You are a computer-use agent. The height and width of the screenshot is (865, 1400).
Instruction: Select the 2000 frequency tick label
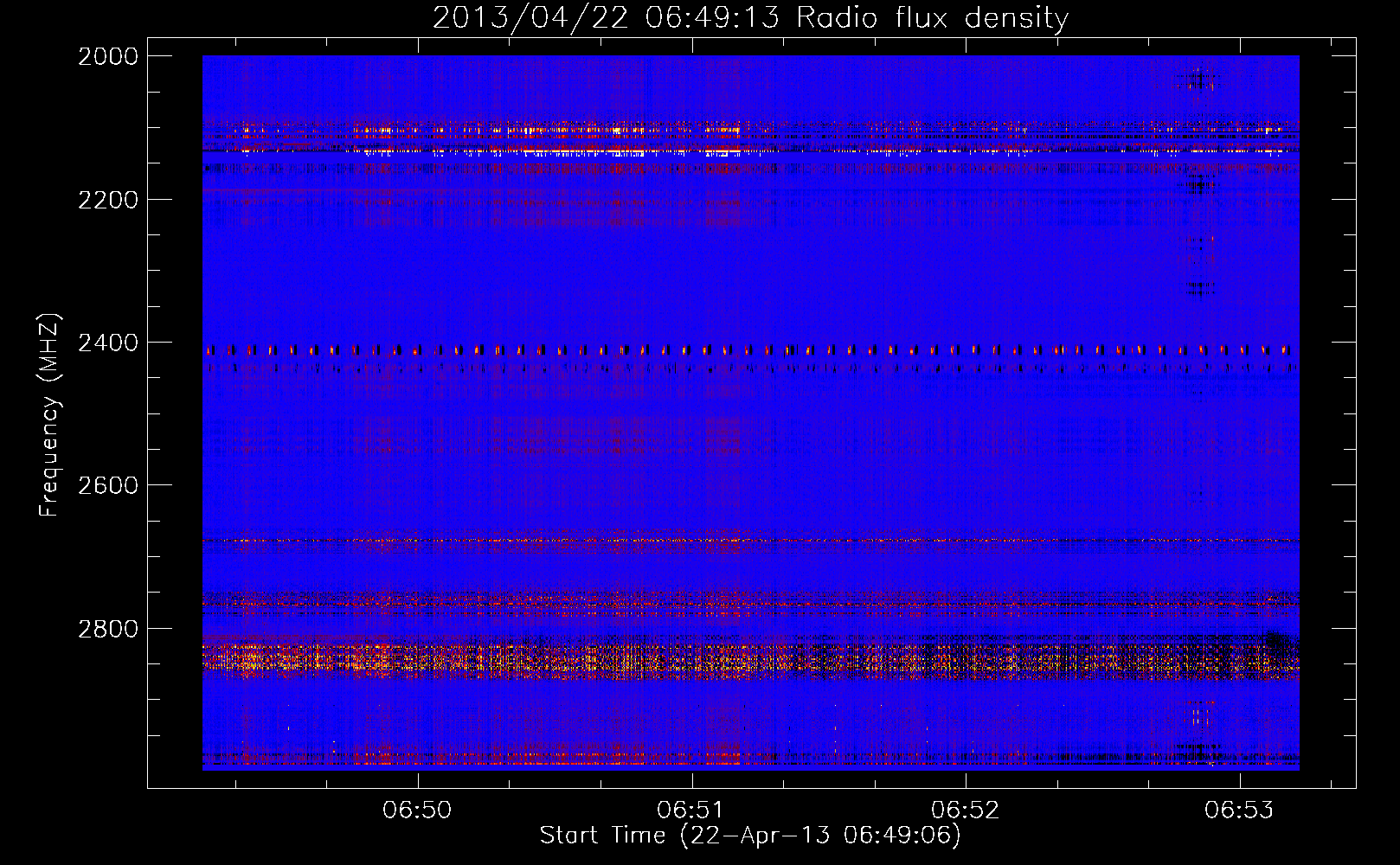(108, 56)
